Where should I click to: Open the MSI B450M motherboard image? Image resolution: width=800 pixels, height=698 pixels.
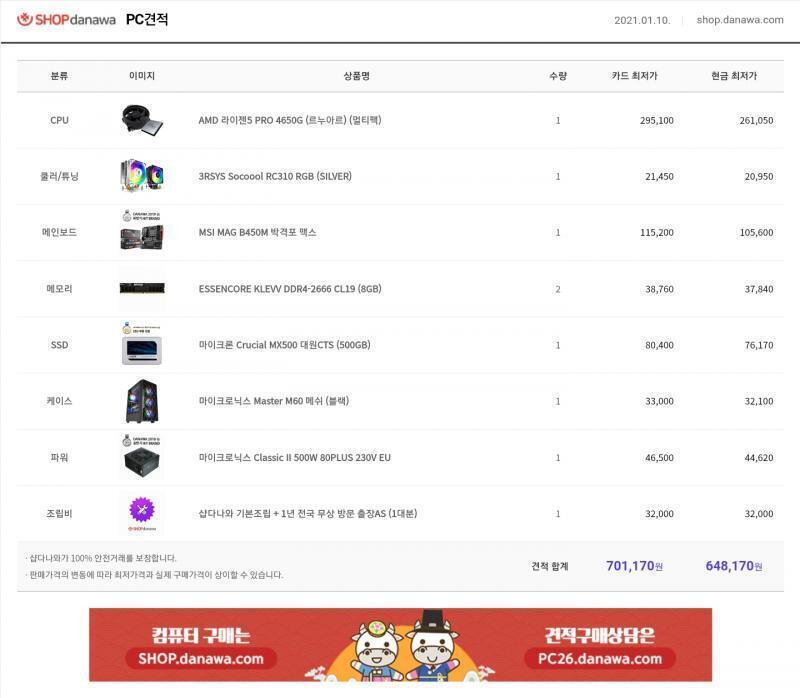click(x=142, y=230)
